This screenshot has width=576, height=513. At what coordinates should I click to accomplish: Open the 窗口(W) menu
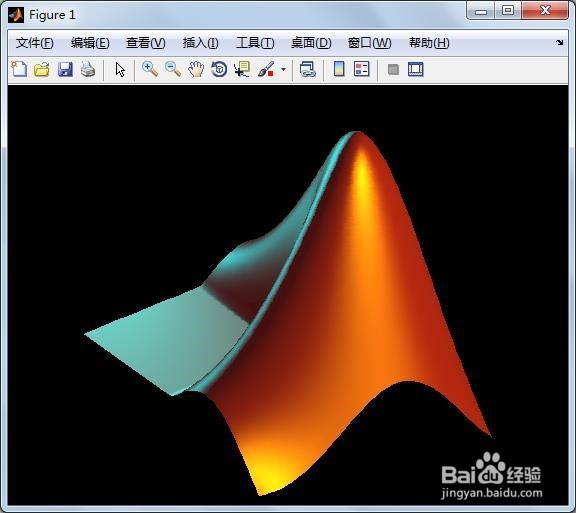[x=369, y=43]
